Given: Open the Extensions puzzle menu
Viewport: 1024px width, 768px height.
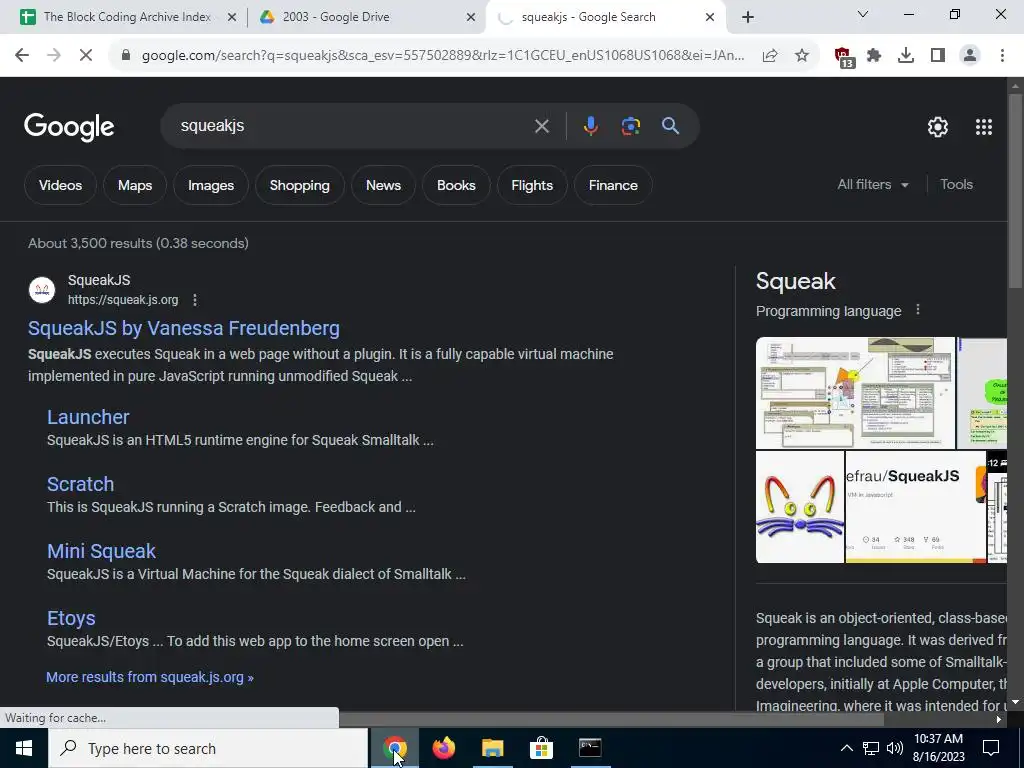Looking at the screenshot, I should click(874, 56).
